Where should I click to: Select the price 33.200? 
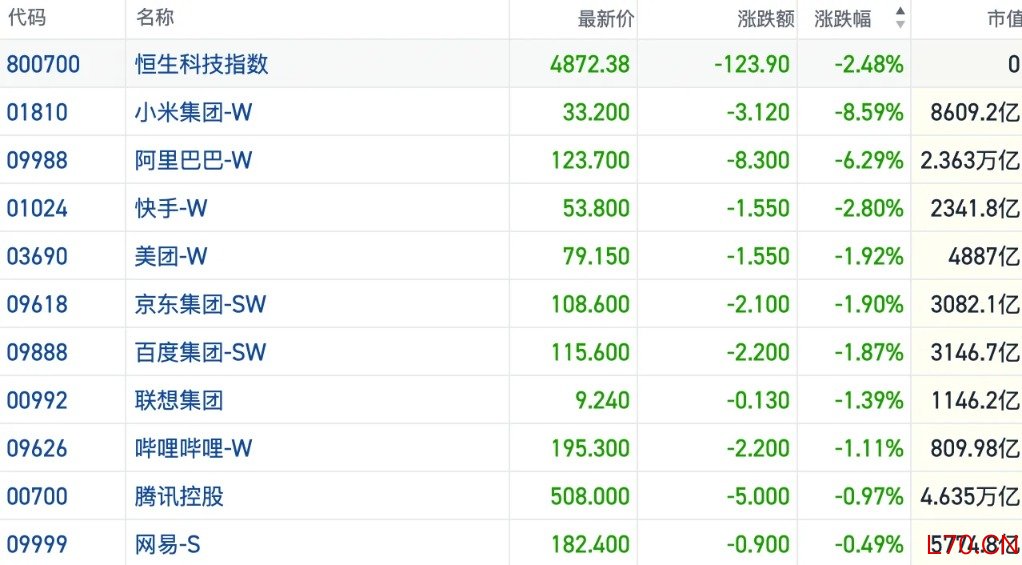point(596,112)
